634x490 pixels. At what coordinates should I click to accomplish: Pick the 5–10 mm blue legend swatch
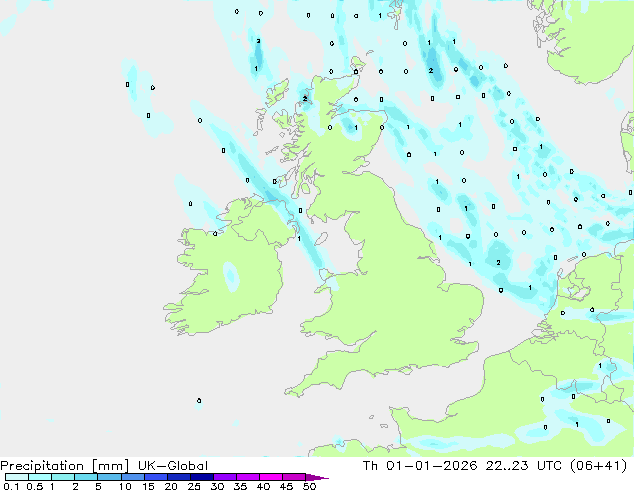(x=109, y=478)
